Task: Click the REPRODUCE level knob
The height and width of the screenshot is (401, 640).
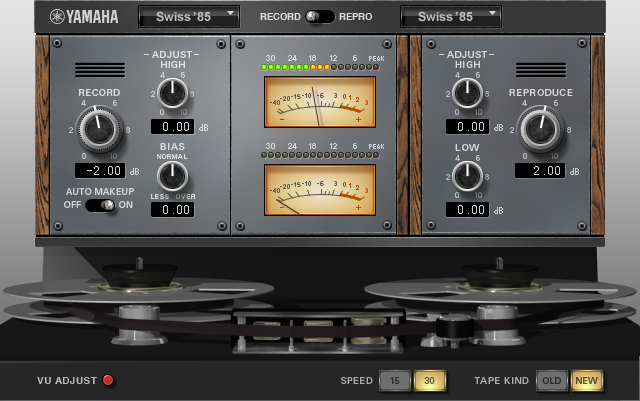Action: click(541, 129)
